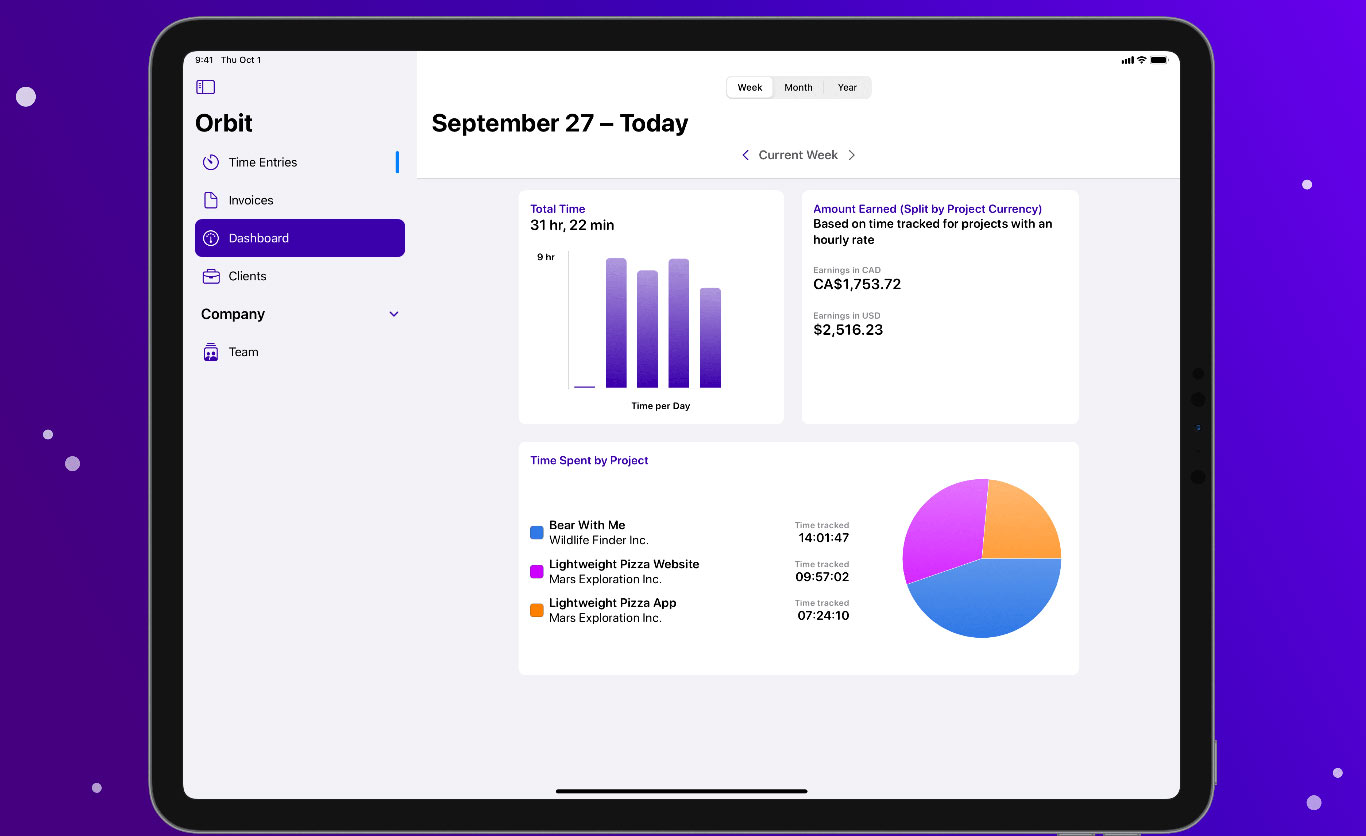This screenshot has height=836, width=1366.
Task: Click the tallest first full bar in chart
Action: pos(616,323)
